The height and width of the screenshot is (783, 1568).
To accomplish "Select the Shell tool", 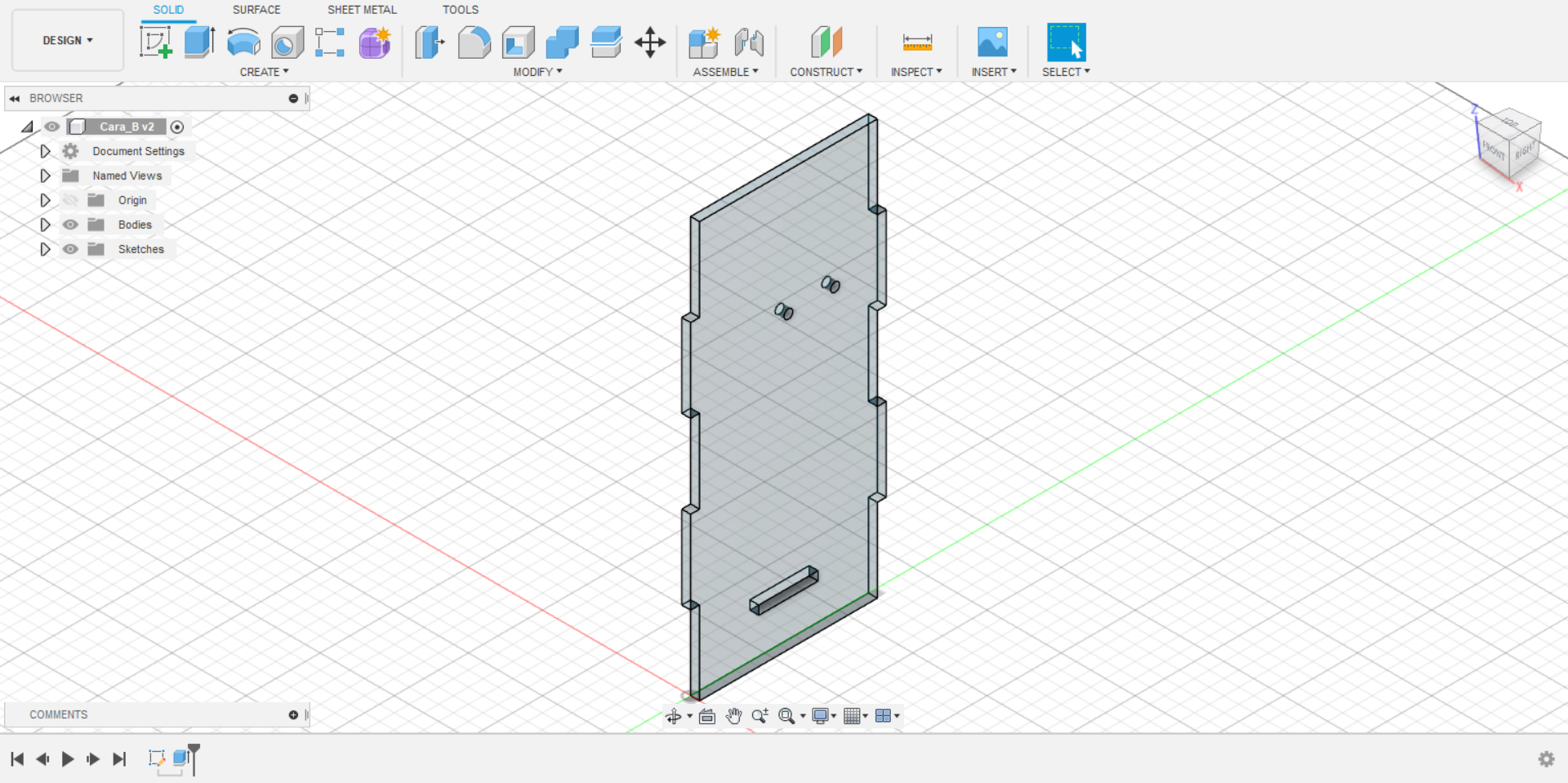I will (519, 42).
